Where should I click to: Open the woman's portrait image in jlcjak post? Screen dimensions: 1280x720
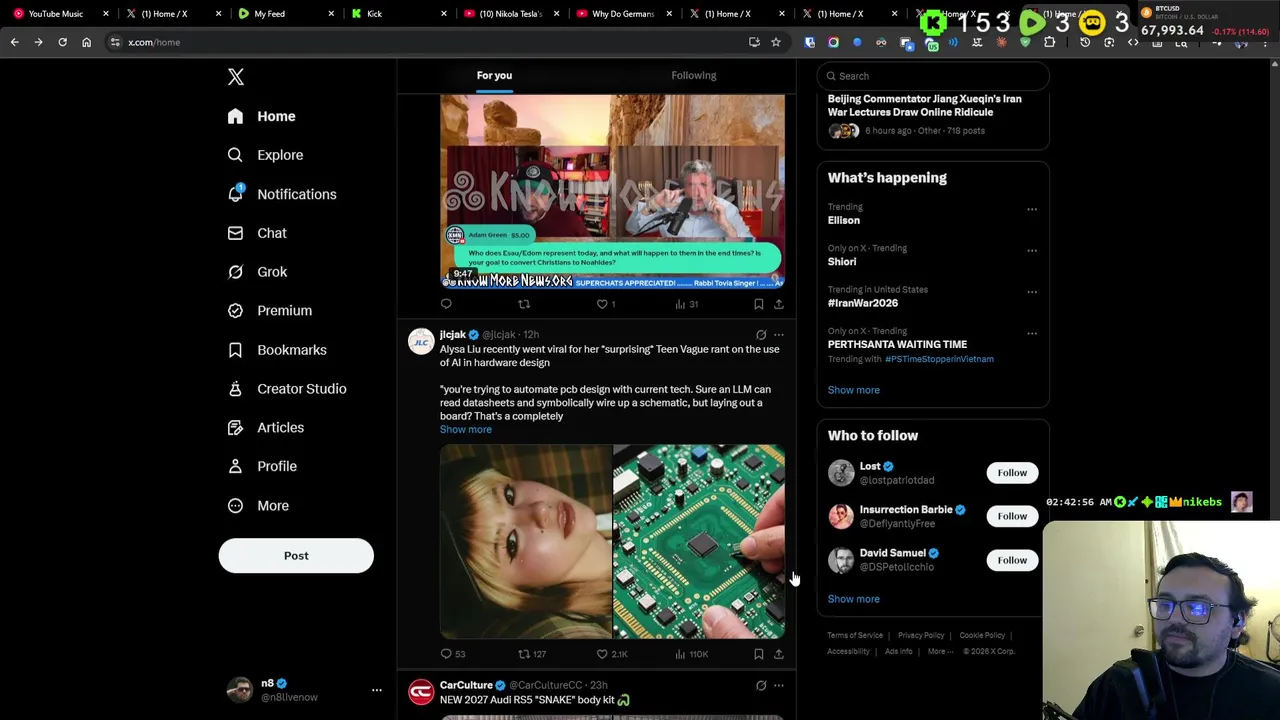[x=526, y=541]
